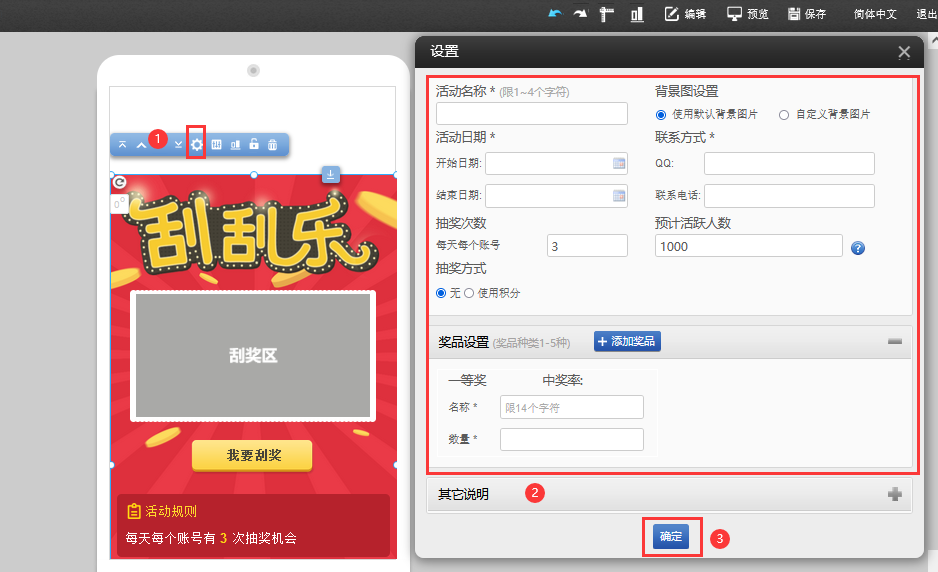This screenshot has height=572, width=938.
Task: Click the redo arrow in top toolbar
Action: [580, 14]
